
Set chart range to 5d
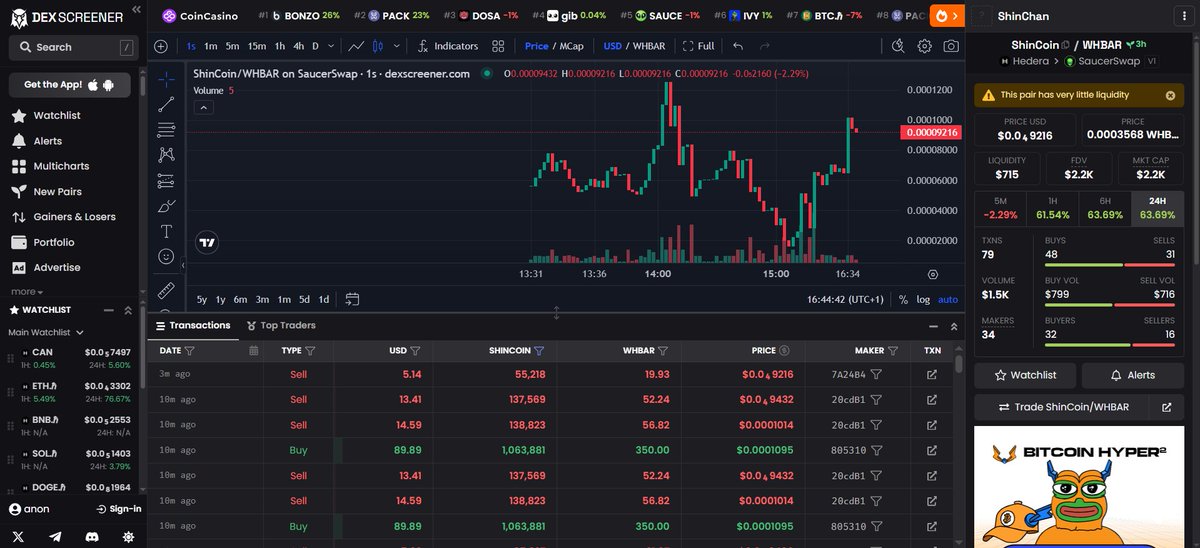[x=304, y=299]
